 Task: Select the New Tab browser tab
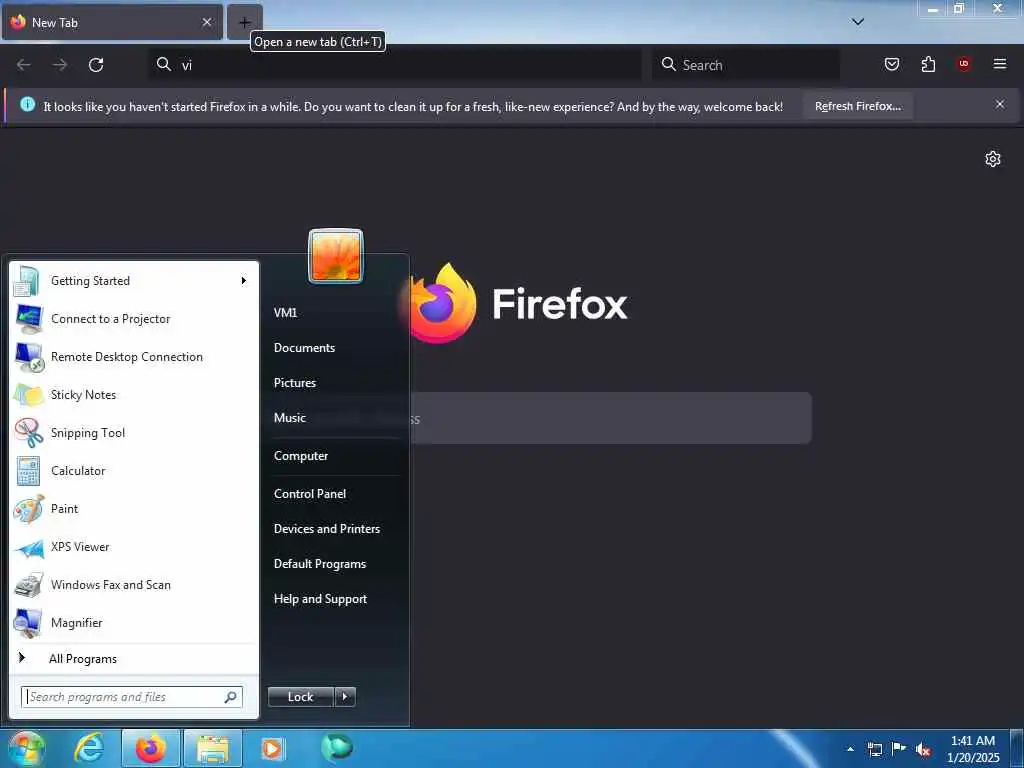coord(112,22)
